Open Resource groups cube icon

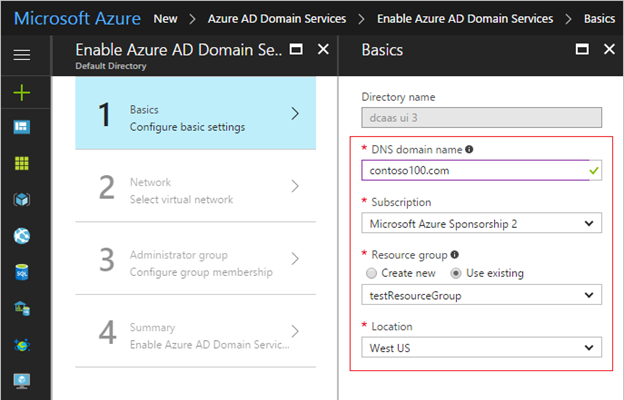[x=22, y=199]
